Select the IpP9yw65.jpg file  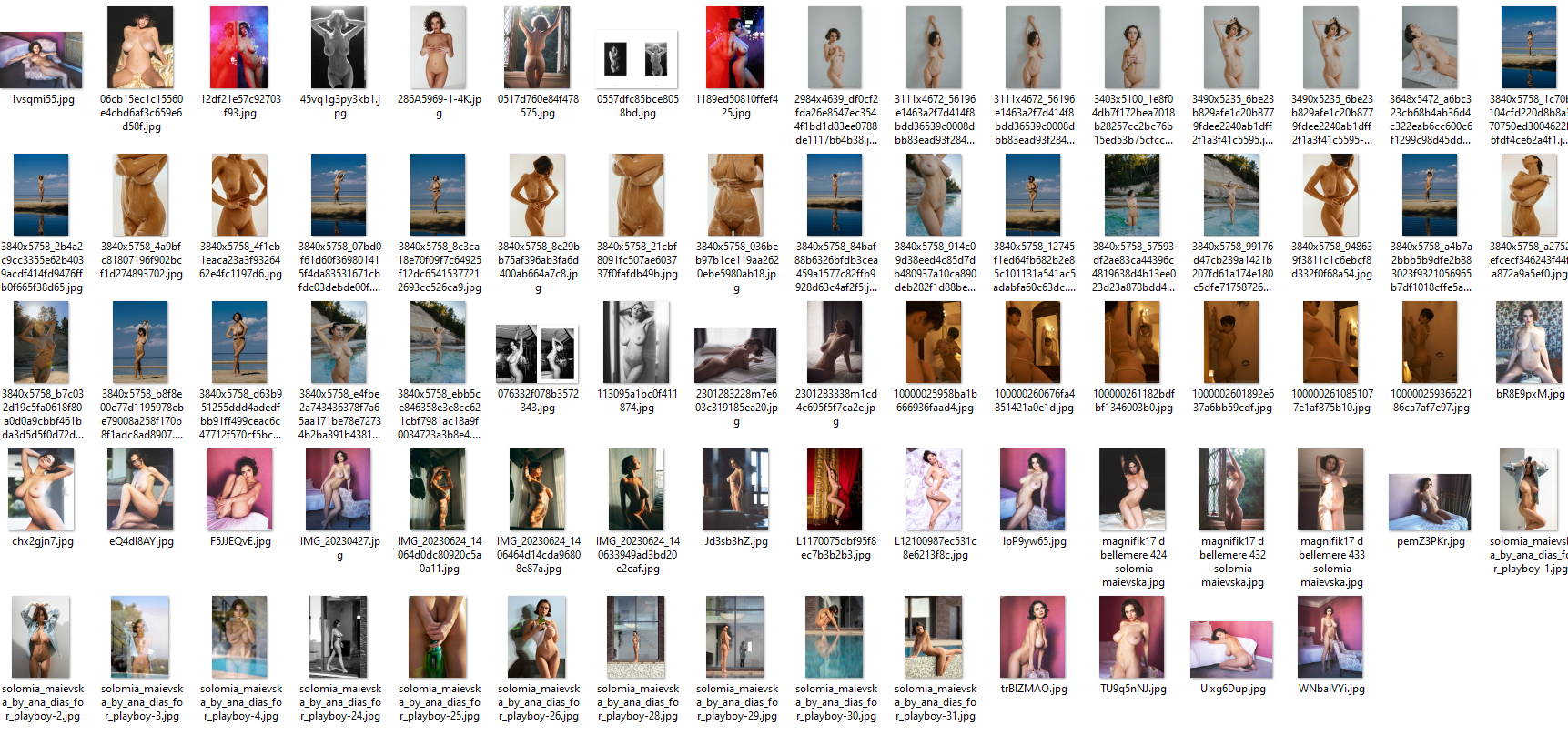tap(1033, 490)
